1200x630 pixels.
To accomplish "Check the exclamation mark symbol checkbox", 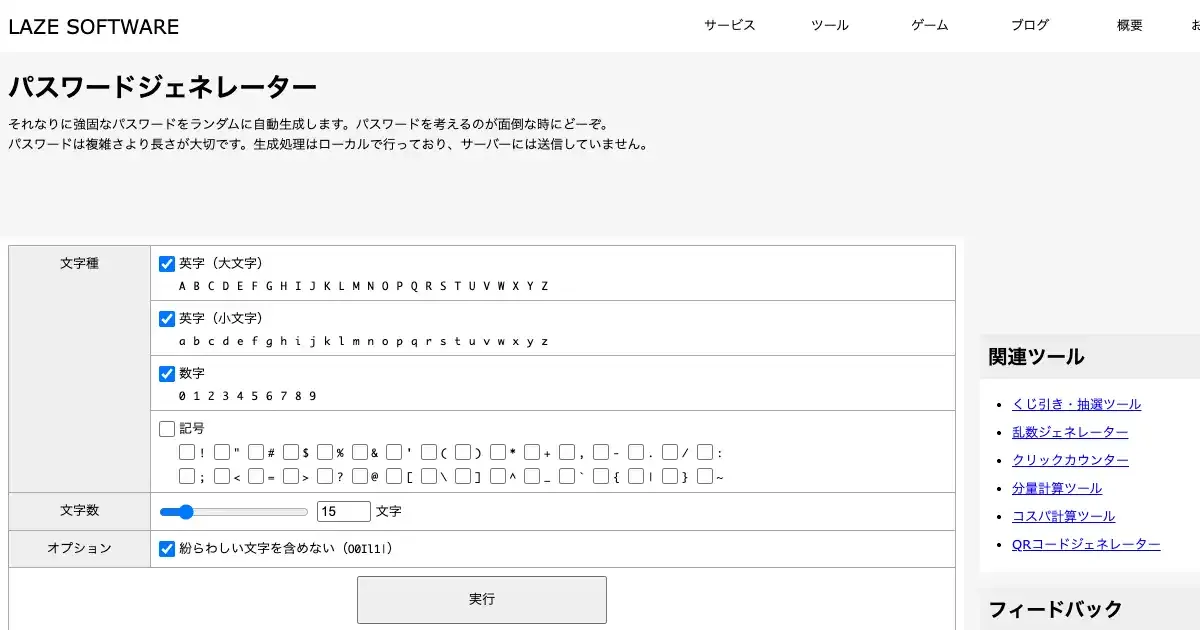I will point(187,452).
